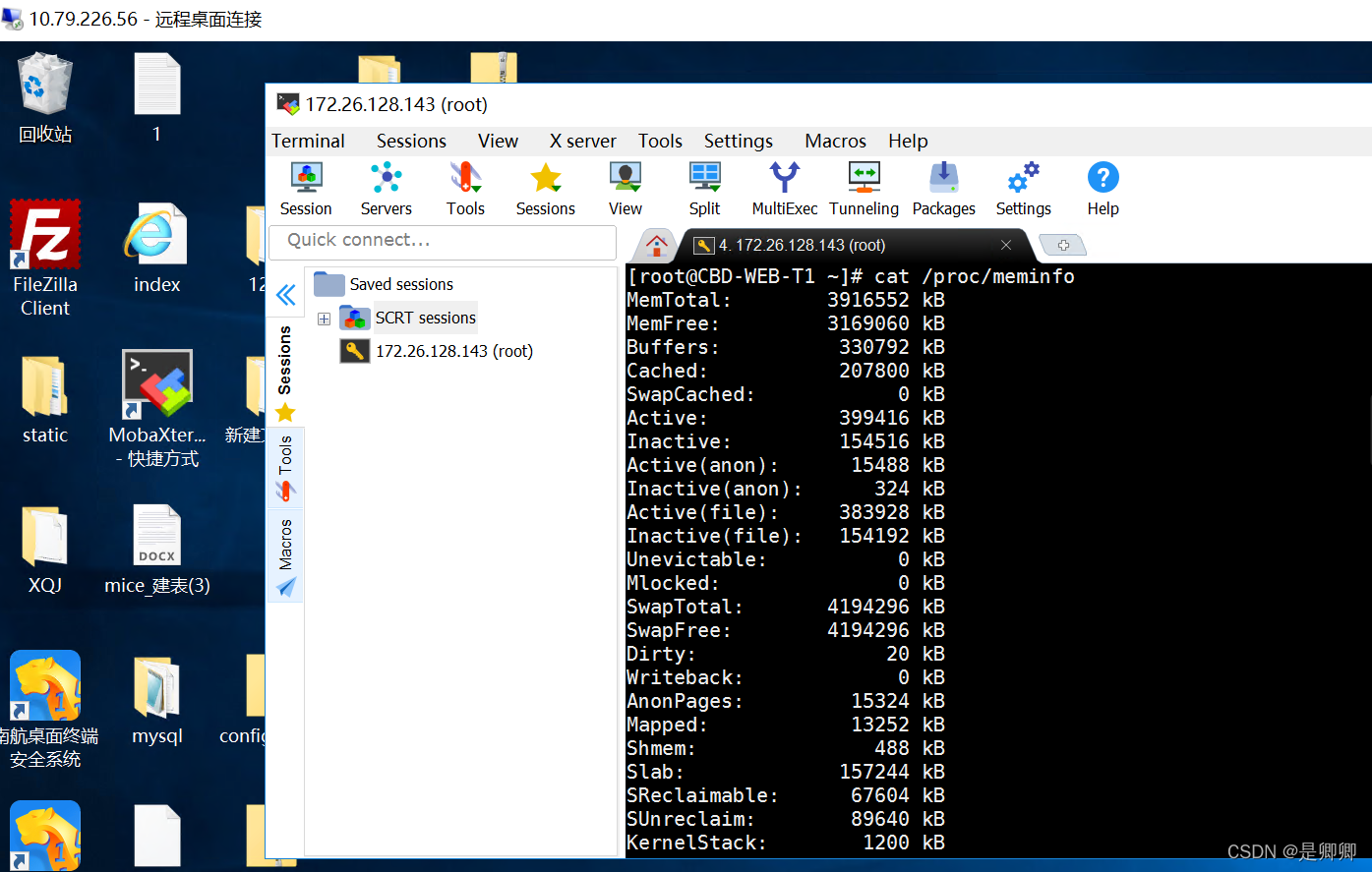
Task: Select the index Internet Explorer desktop icon
Action: coord(156,249)
